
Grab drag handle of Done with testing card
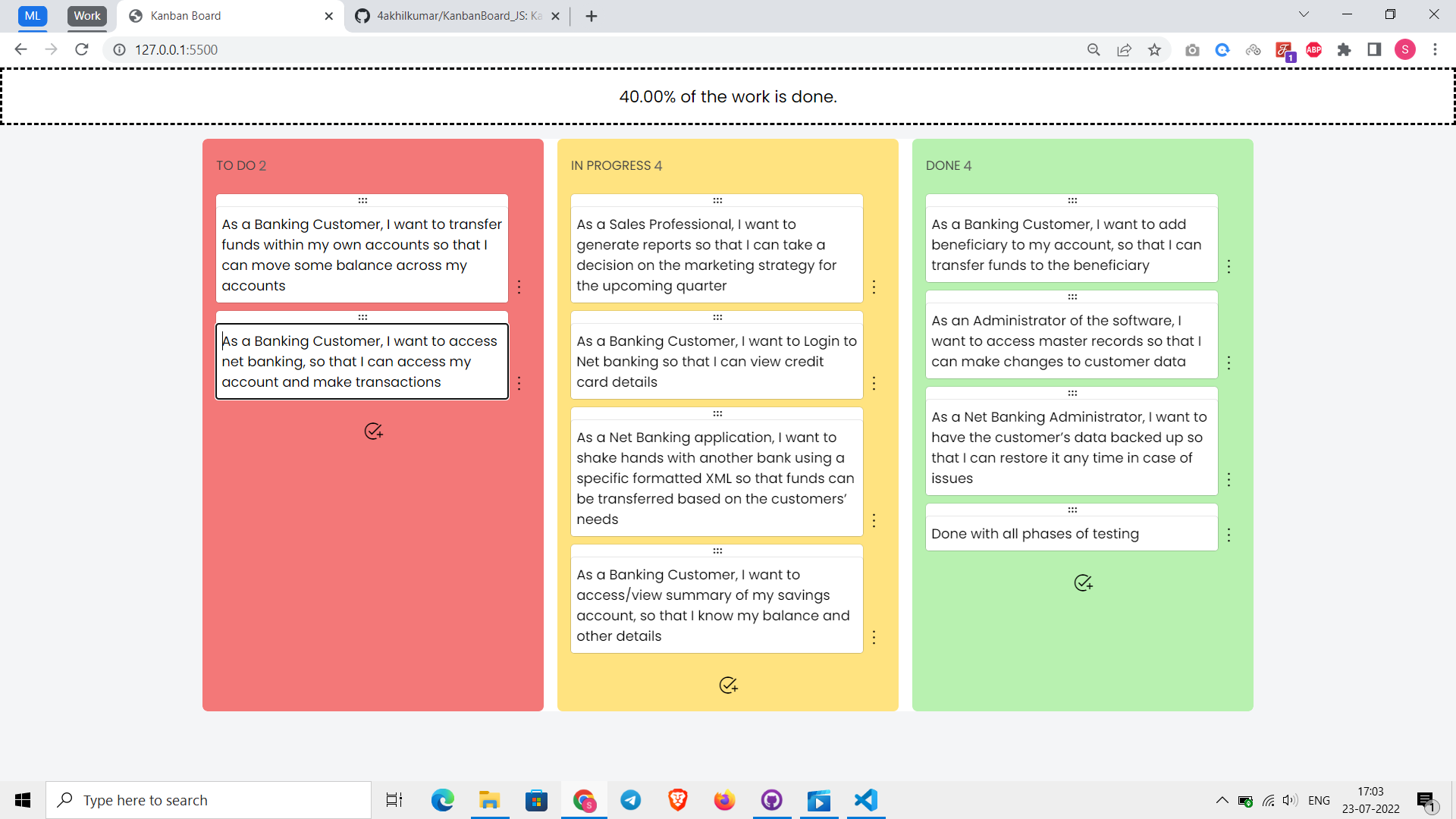(1072, 510)
